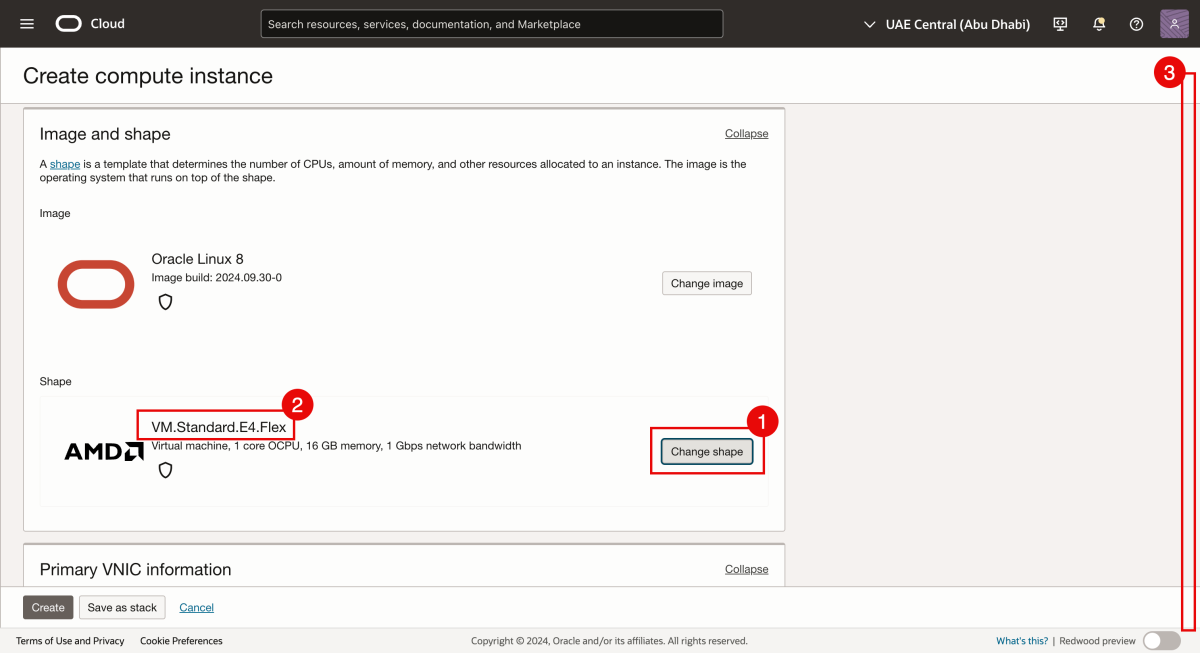Launch the Cloud Shell console icon
Image resolution: width=1200 pixels, height=653 pixels.
[x=1059, y=23]
